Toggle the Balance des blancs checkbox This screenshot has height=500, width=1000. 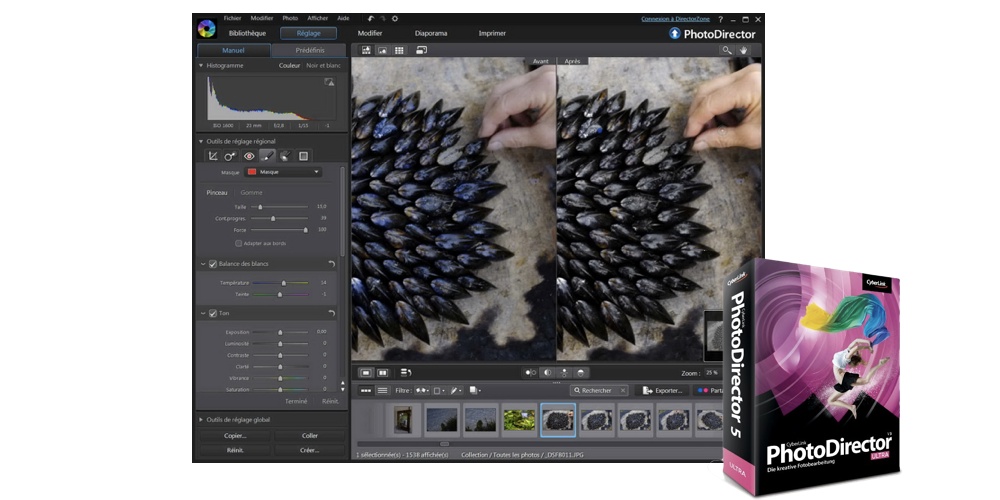(213, 263)
